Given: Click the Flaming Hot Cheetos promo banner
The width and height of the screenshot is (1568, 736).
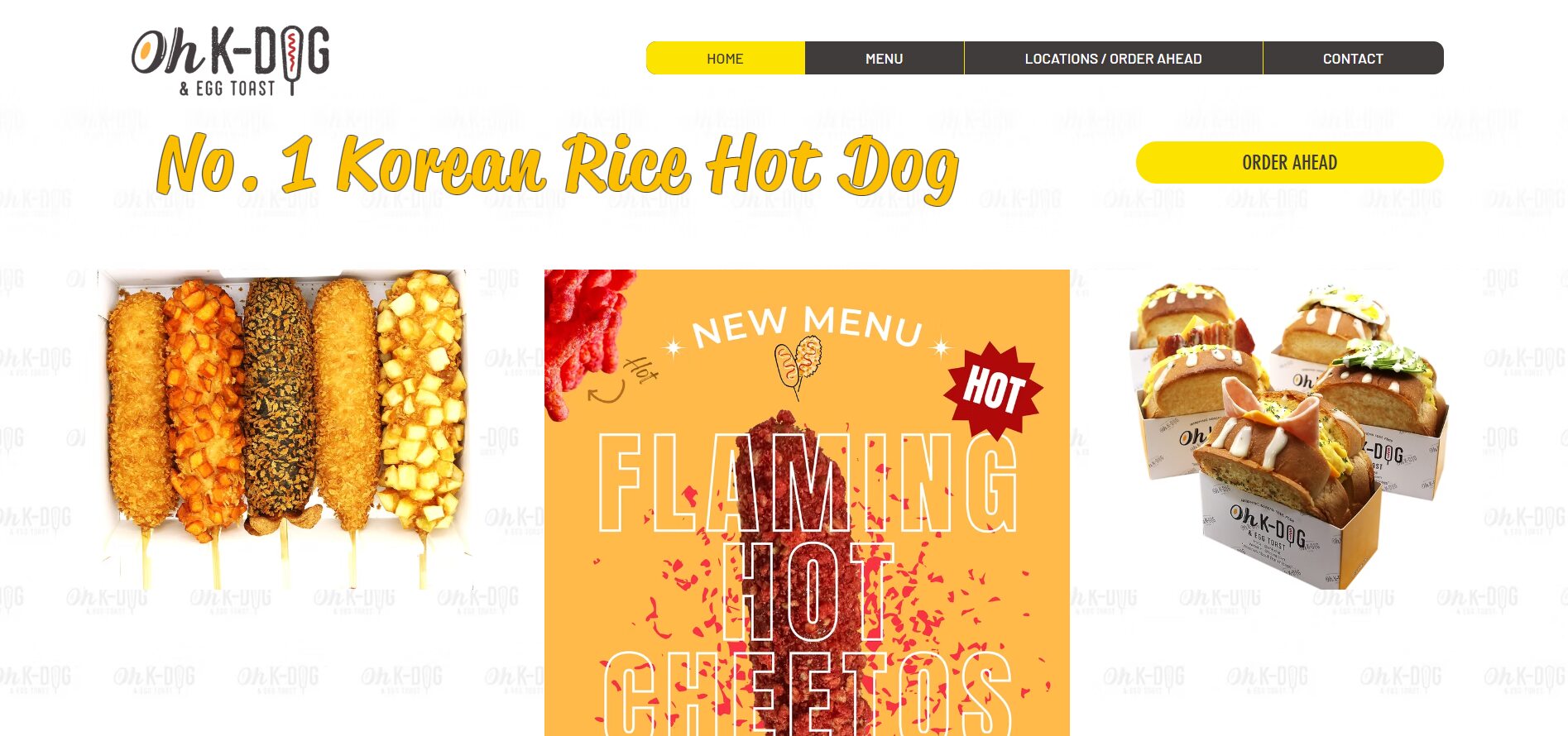Looking at the screenshot, I should click(807, 503).
